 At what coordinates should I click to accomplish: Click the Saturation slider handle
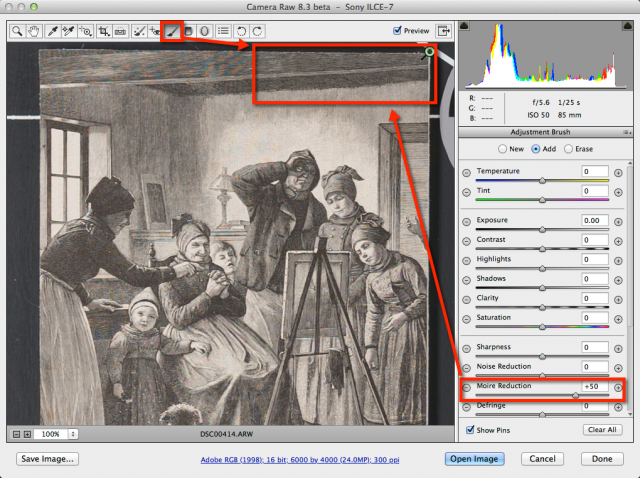point(542,327)
